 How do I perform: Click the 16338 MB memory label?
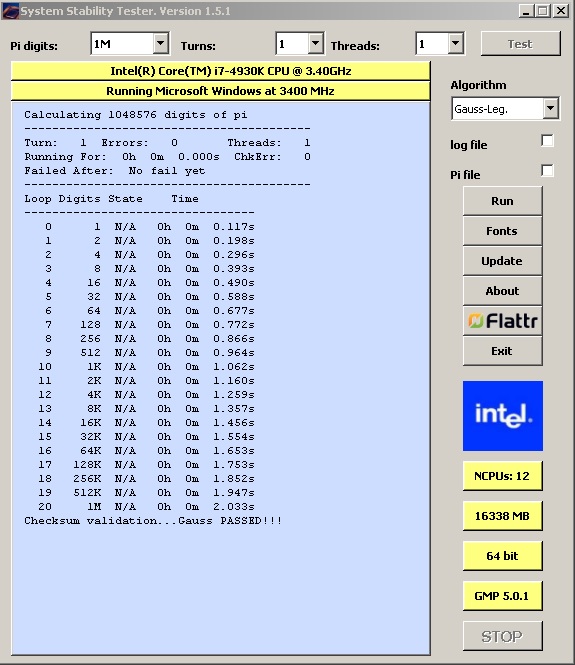(x=502, y=516)
